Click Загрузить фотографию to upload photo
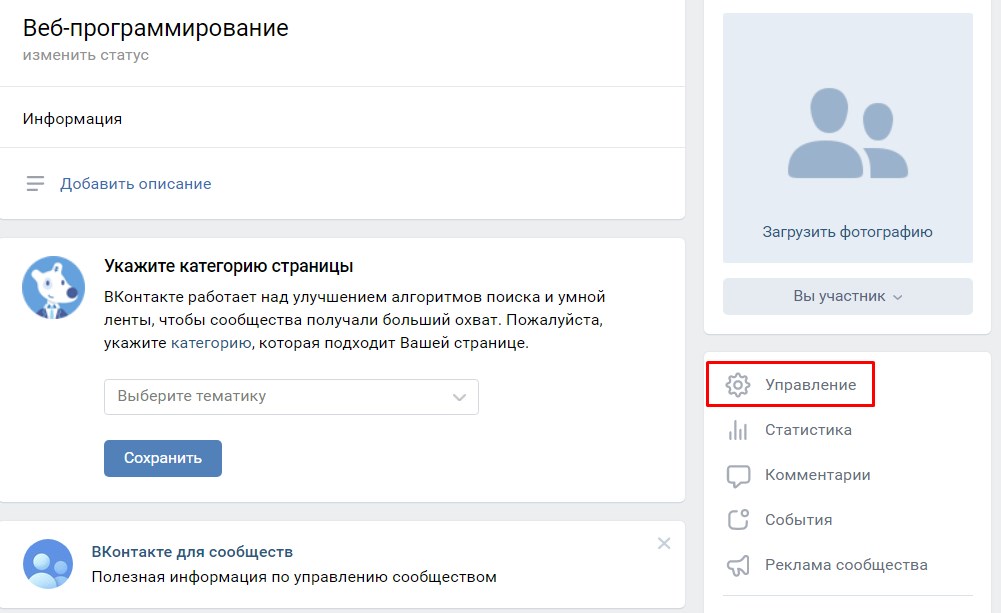The image size is (1001, 613). tap(847, 232)
